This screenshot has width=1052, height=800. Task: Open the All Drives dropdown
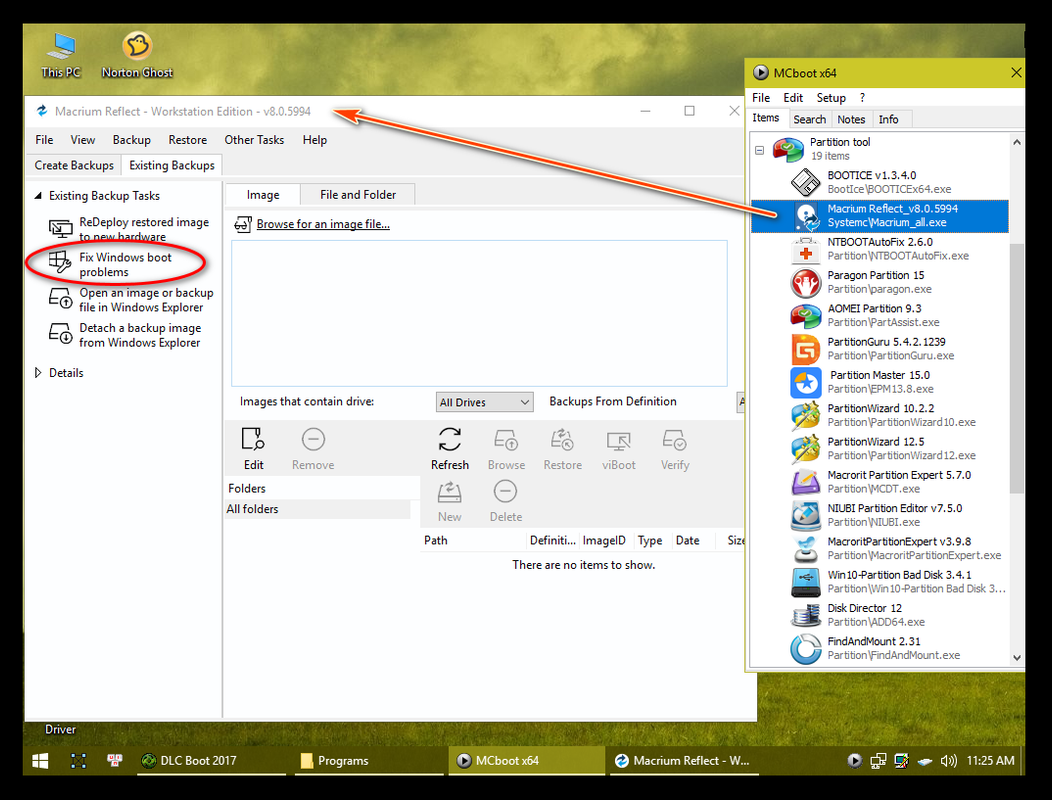pos(484,402)
